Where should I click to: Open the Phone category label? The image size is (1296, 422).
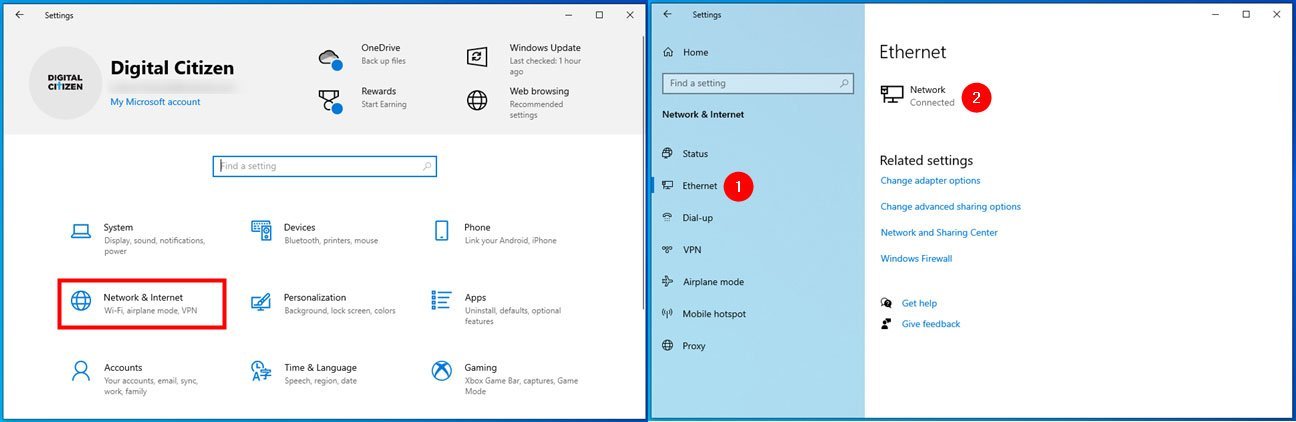pos(477,228)
